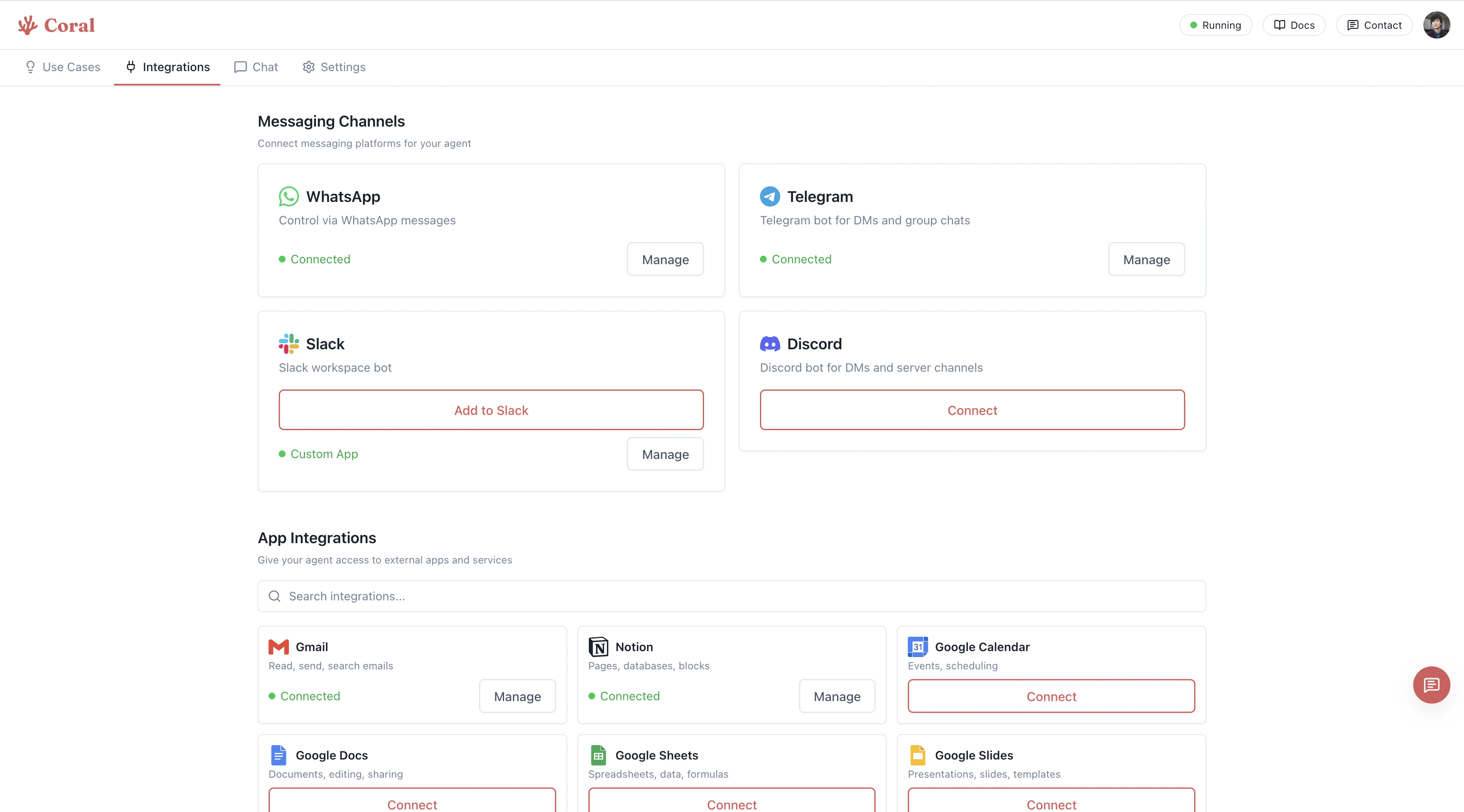Click the Notion icon
Screen dimensions: 1464x812
(599, 647)
